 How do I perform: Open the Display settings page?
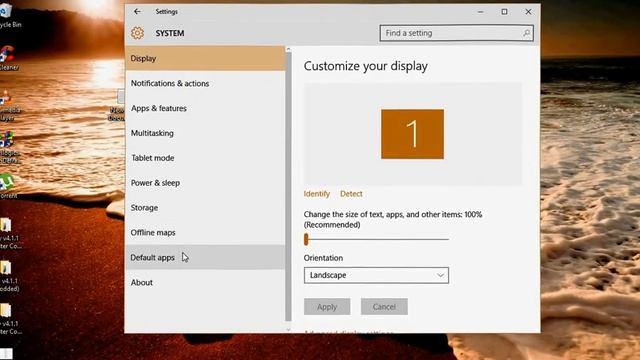point(205,58)
